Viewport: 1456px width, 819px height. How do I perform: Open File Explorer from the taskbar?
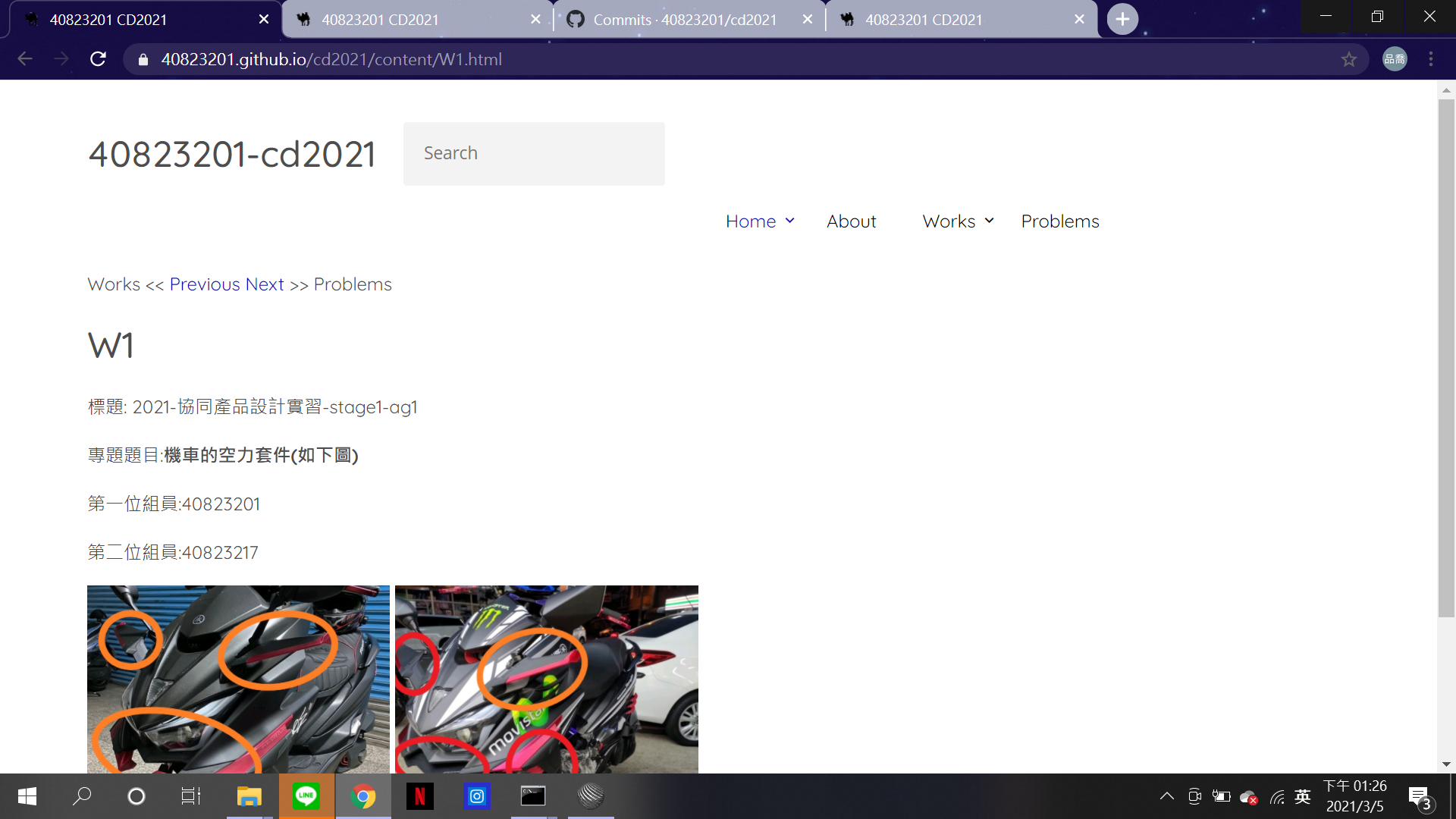(x=249, y=796)
